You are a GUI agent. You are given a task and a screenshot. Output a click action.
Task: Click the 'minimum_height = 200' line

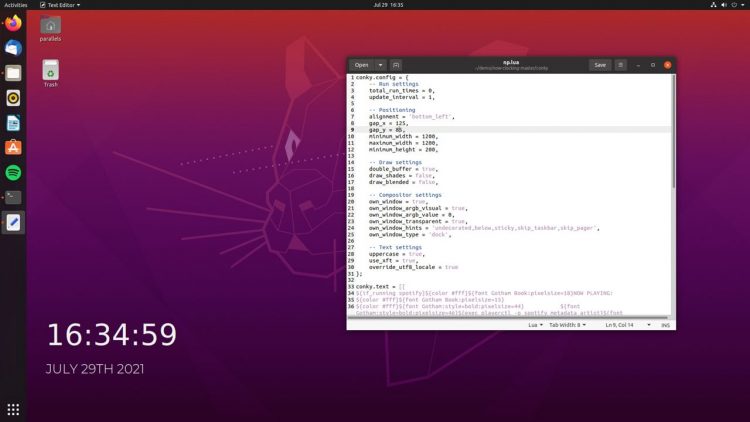coord(403,150)
